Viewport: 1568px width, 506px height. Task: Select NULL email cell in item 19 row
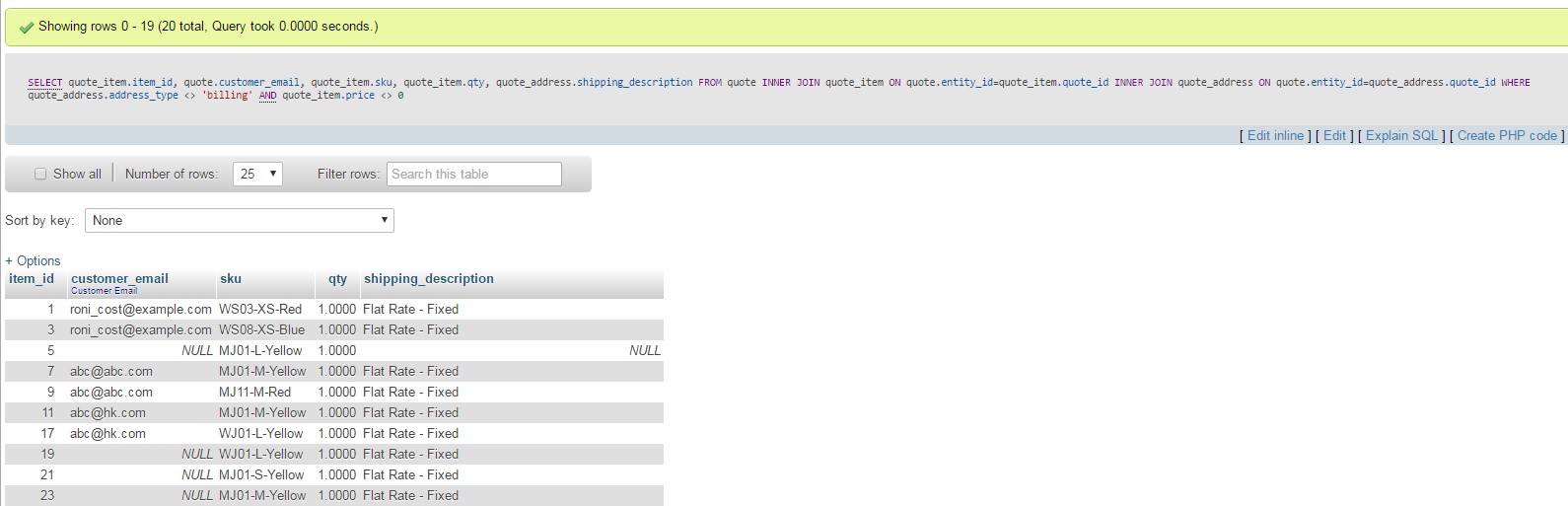(x=197, y=455)
